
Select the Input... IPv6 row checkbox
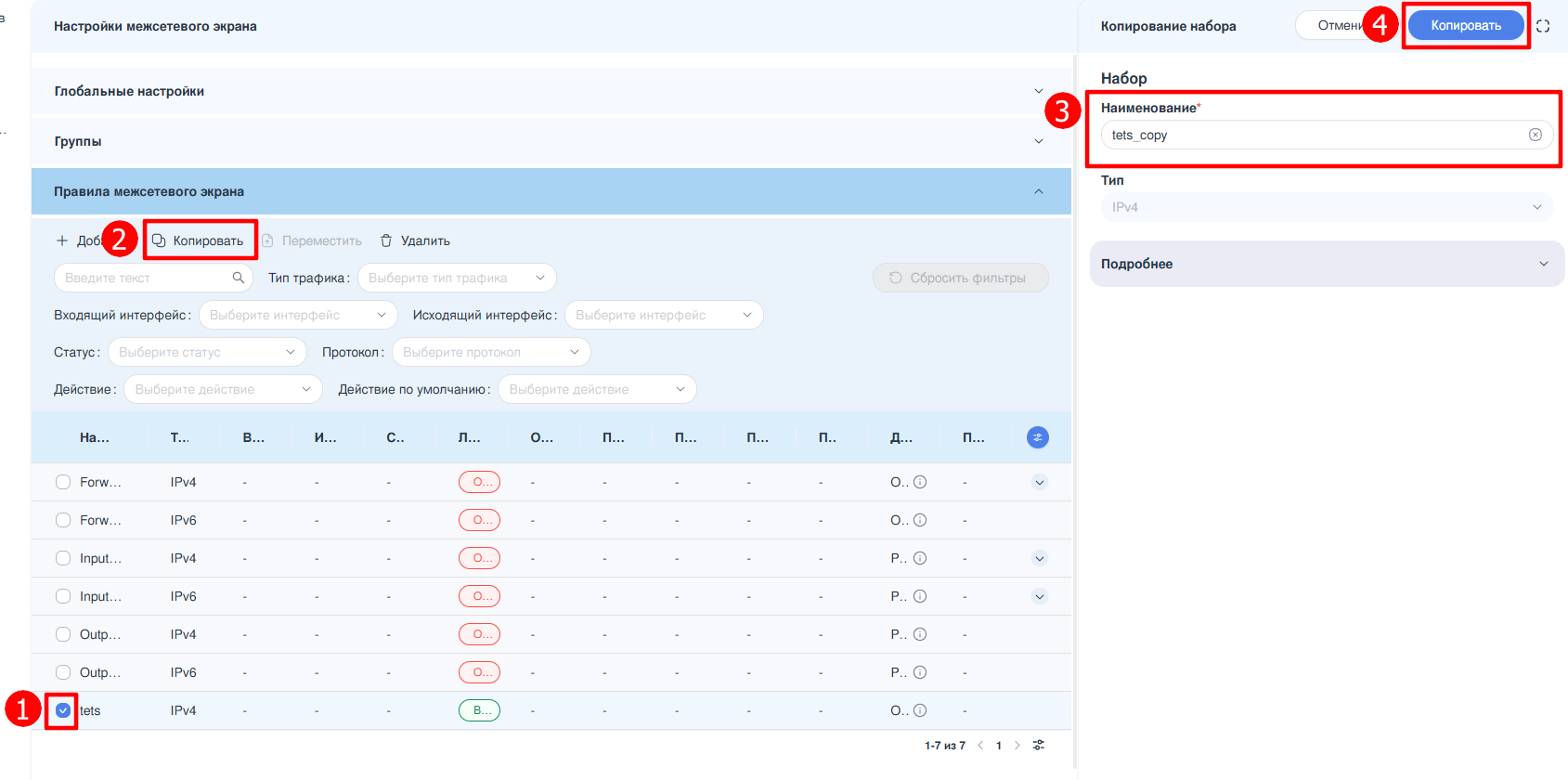pos(63,596)
